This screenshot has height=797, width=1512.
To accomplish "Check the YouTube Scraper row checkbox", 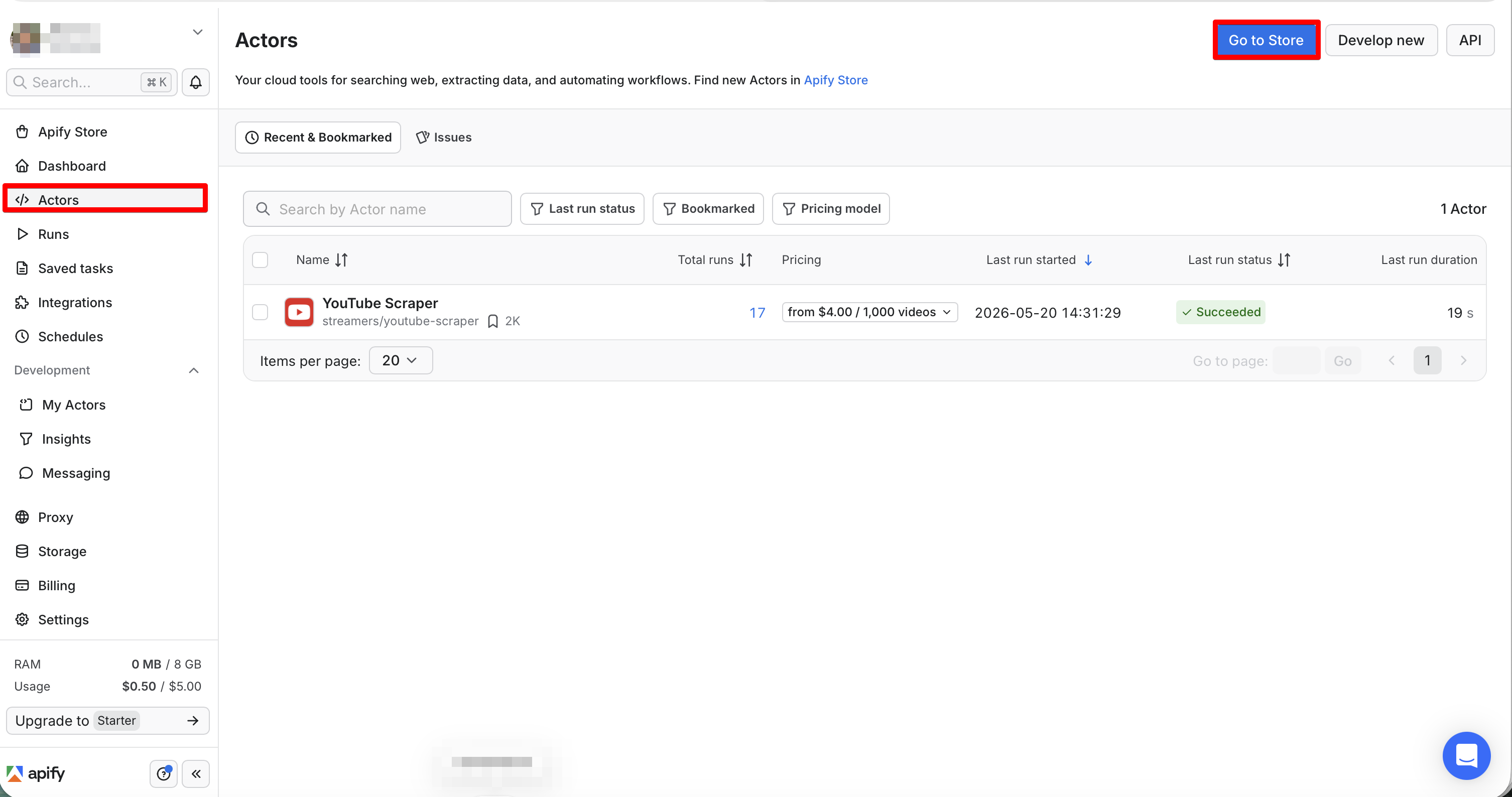I will tap(260, 312).
